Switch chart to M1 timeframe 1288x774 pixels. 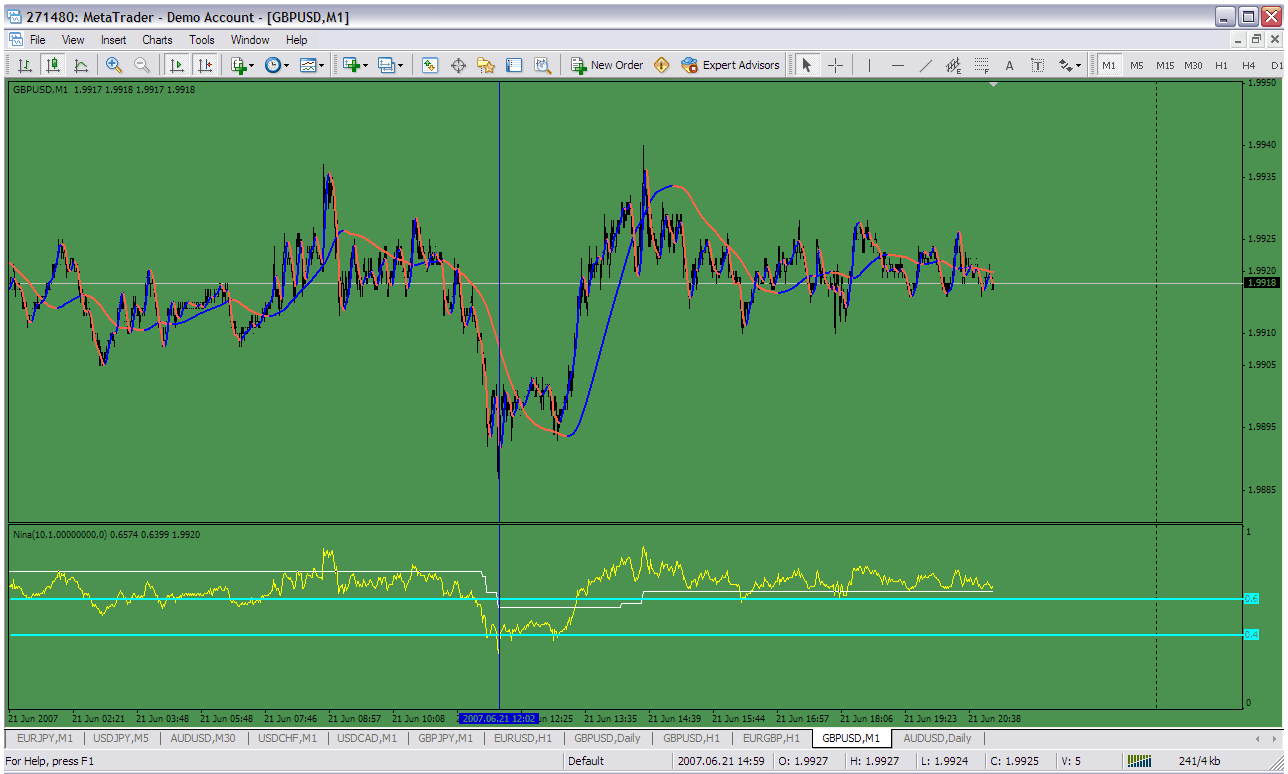(1109, 65)
